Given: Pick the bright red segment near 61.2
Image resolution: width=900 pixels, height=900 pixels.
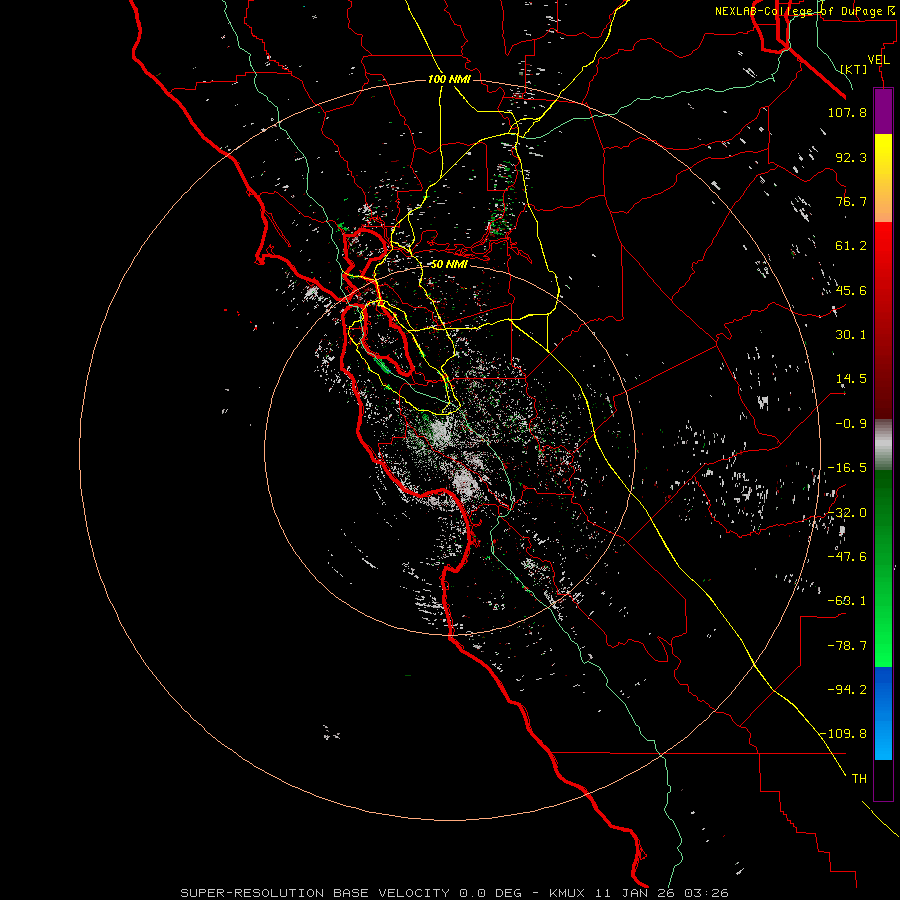Looking at the screenshot, I should [883, 247].
